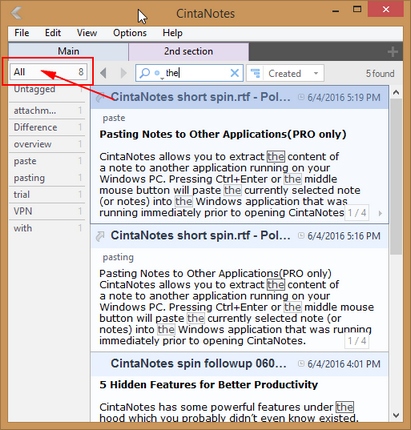Select the All tag in the sidebar

coord(48,72)
